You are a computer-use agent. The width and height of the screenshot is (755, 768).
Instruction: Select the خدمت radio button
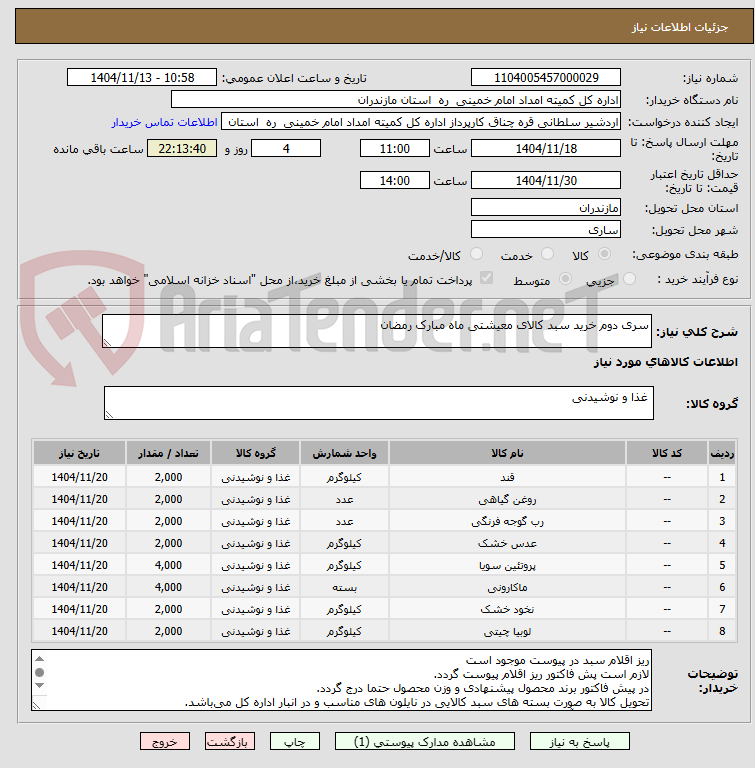point(547,254)
